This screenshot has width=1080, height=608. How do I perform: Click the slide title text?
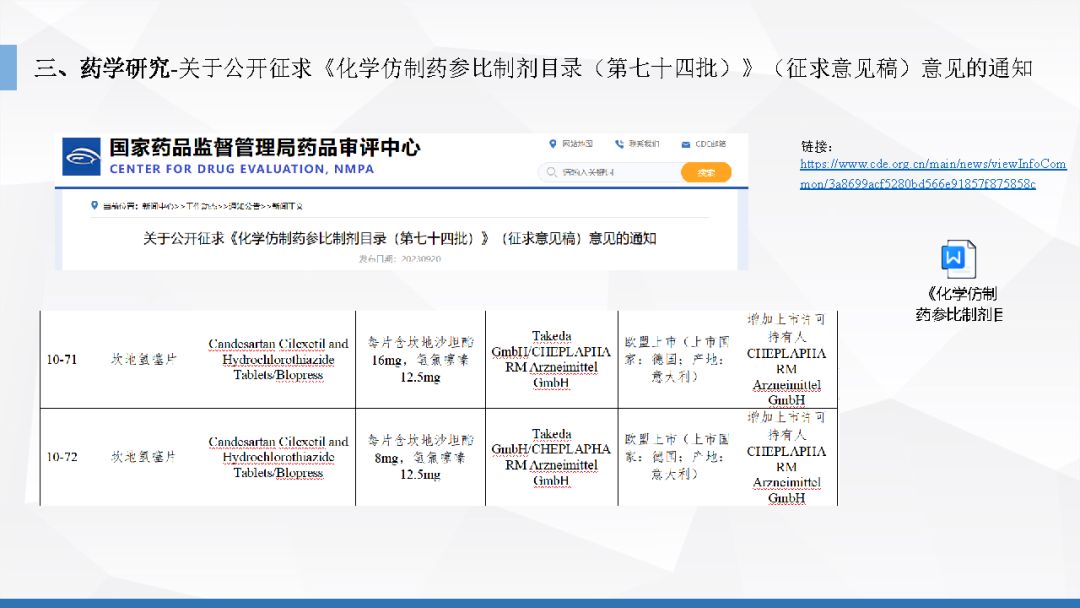coord(533,68)
